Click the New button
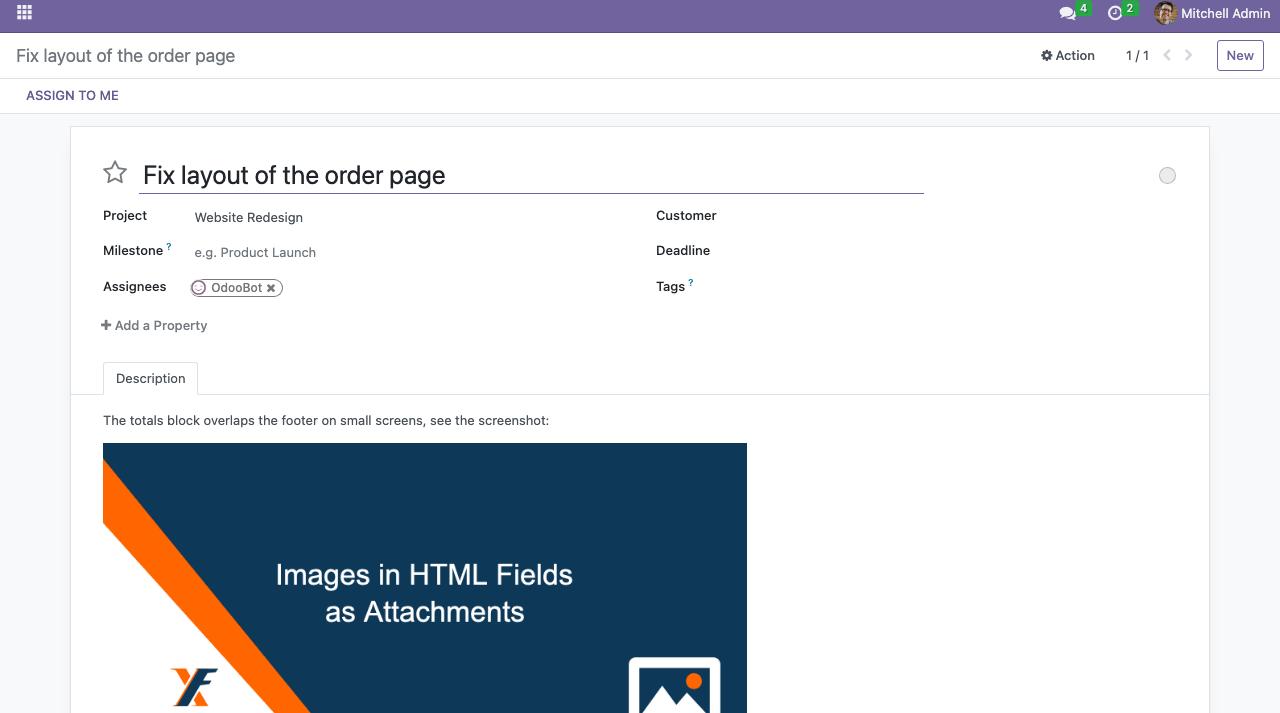Viewport: 1280px width, 713px height. click(1240, 56)
